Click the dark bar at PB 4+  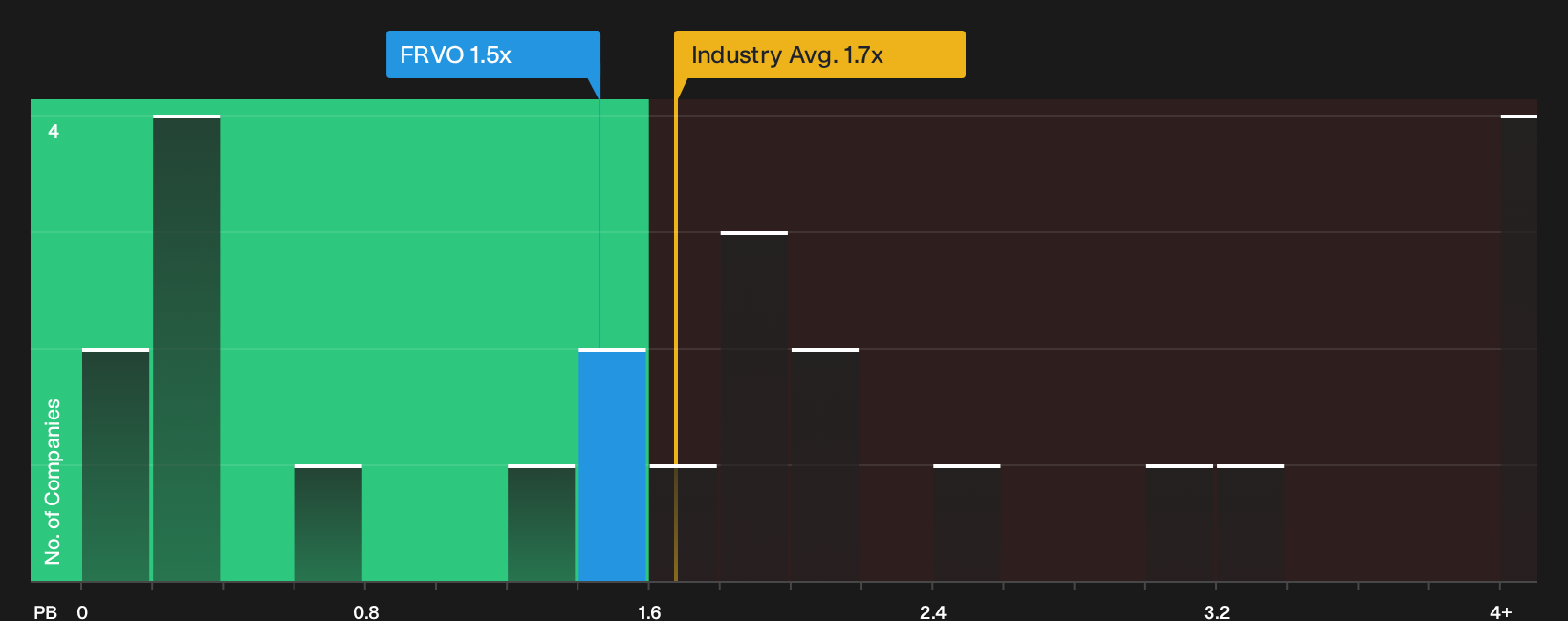[x=1519, y=349]
